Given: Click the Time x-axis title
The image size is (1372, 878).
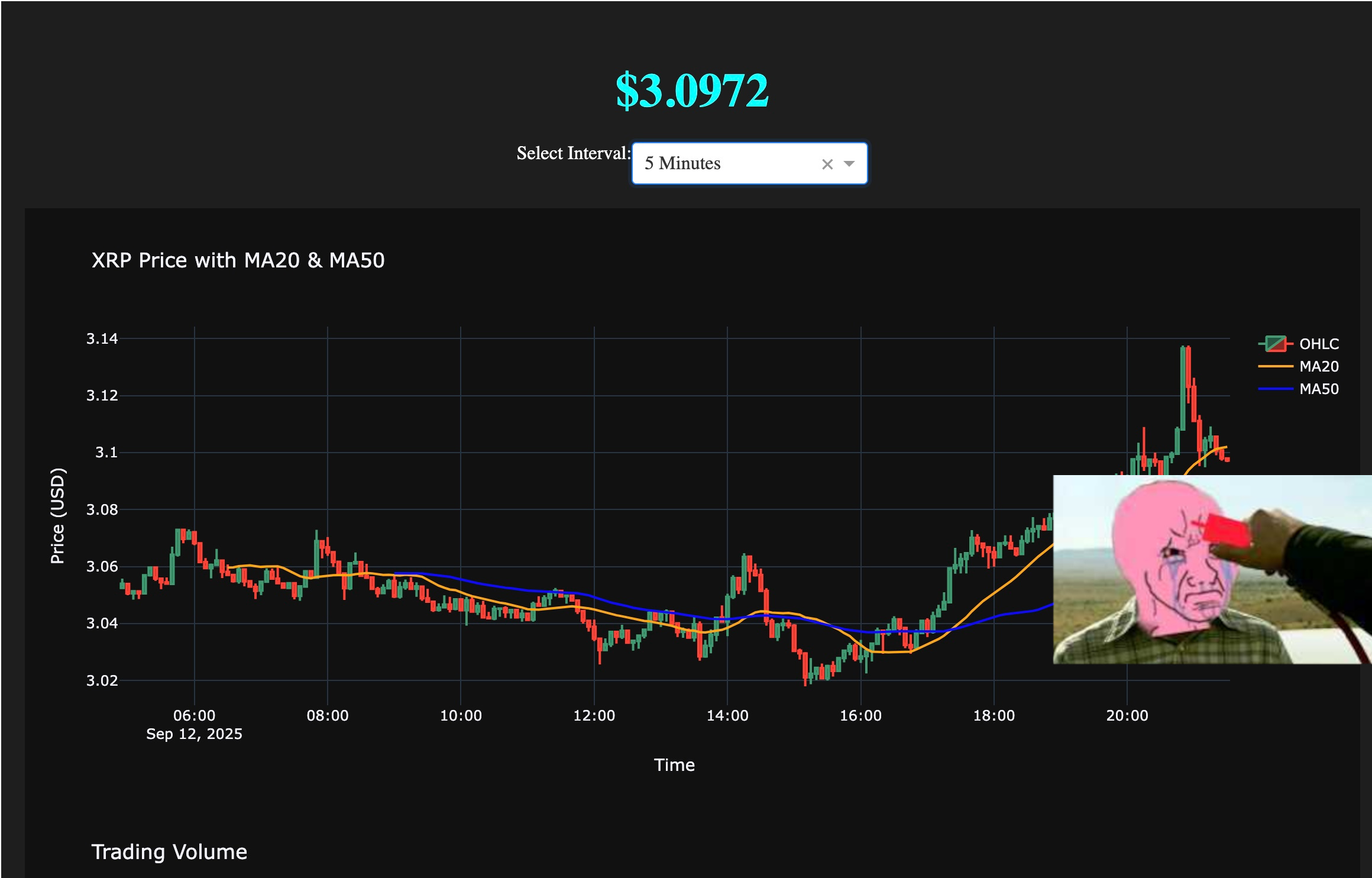Looking at the screenshot, I should tap(674, 765).
